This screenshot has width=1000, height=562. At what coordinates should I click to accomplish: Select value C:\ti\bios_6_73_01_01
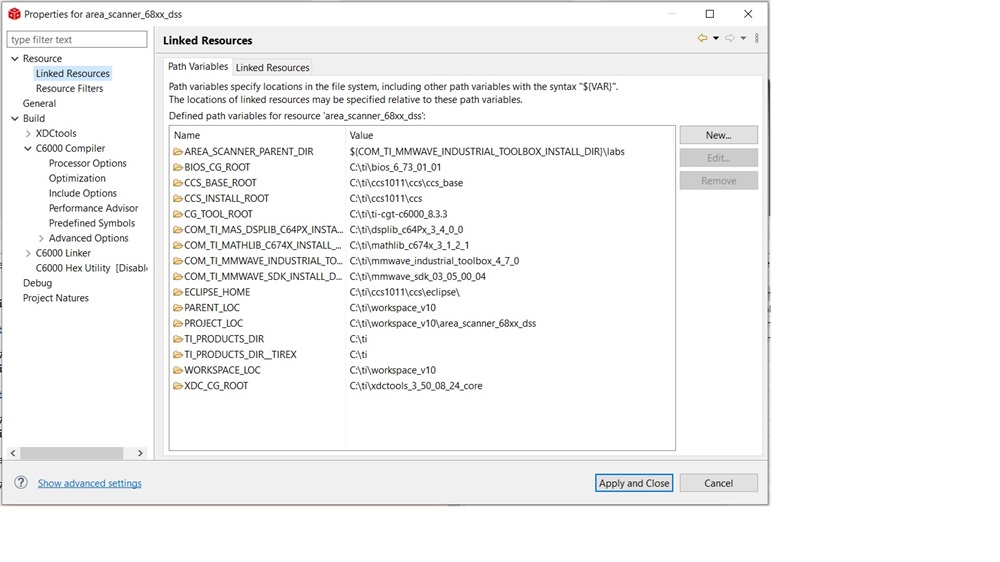395,167
